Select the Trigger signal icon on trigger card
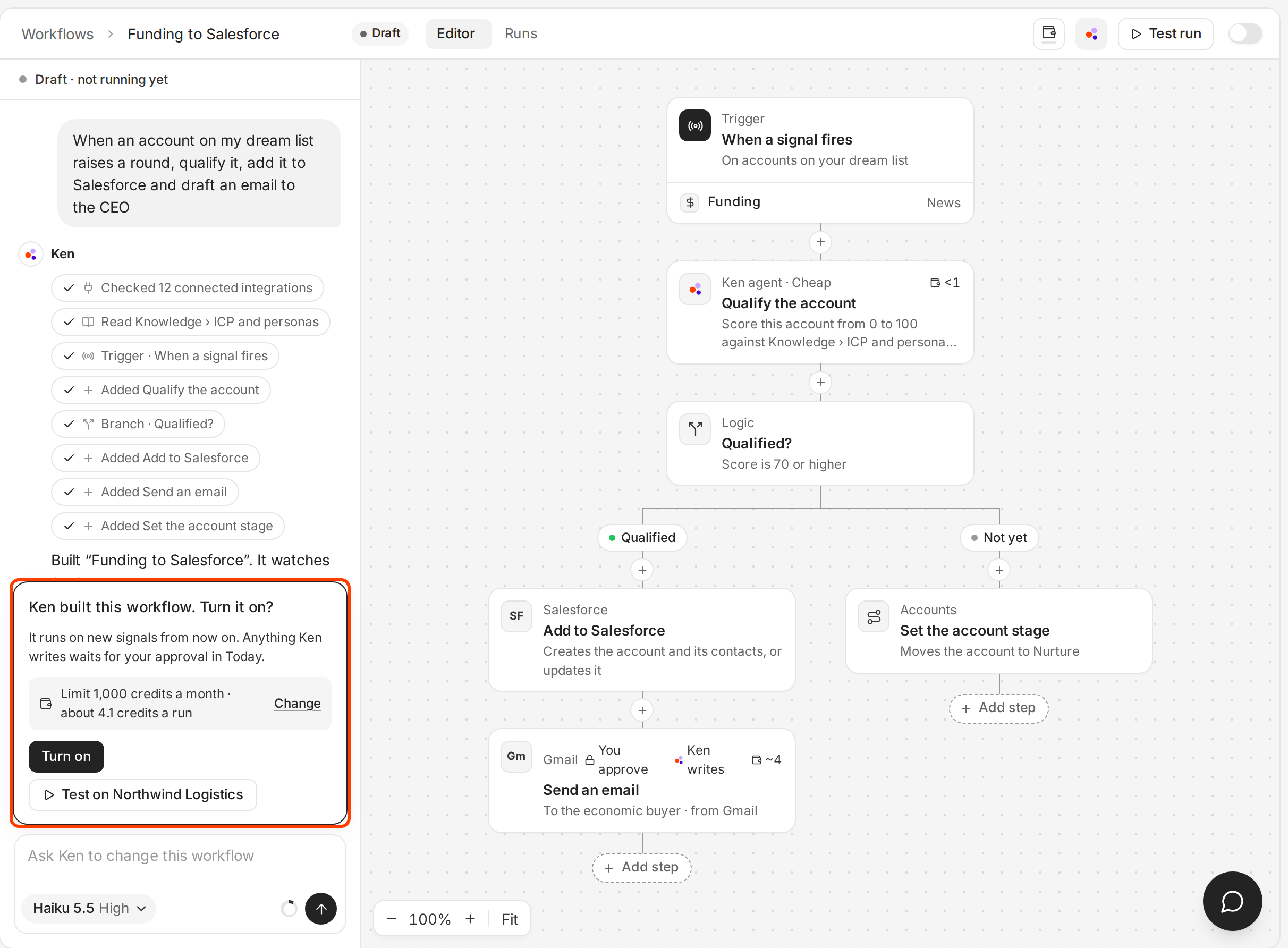1288x948 pixels. [x=695, y=125]
